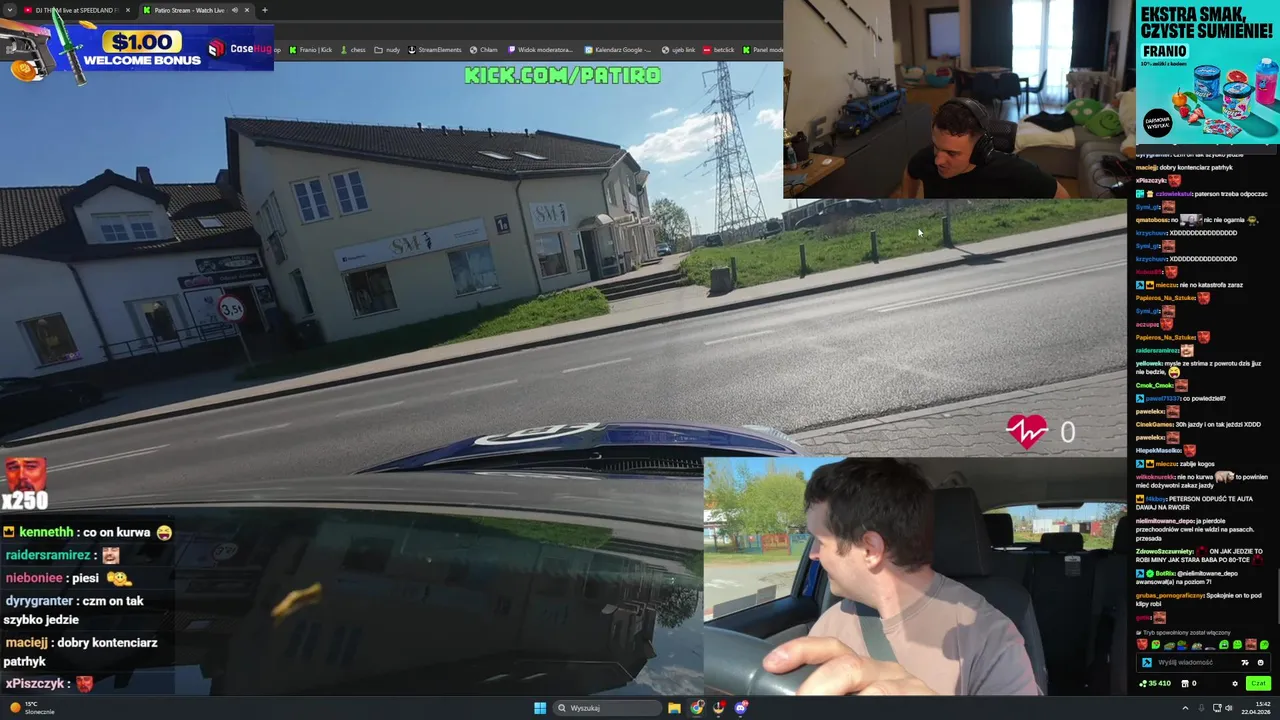Open the Kalendarz Google bookmark
The image size is (1280, 720).
click(x=618, y=49)
